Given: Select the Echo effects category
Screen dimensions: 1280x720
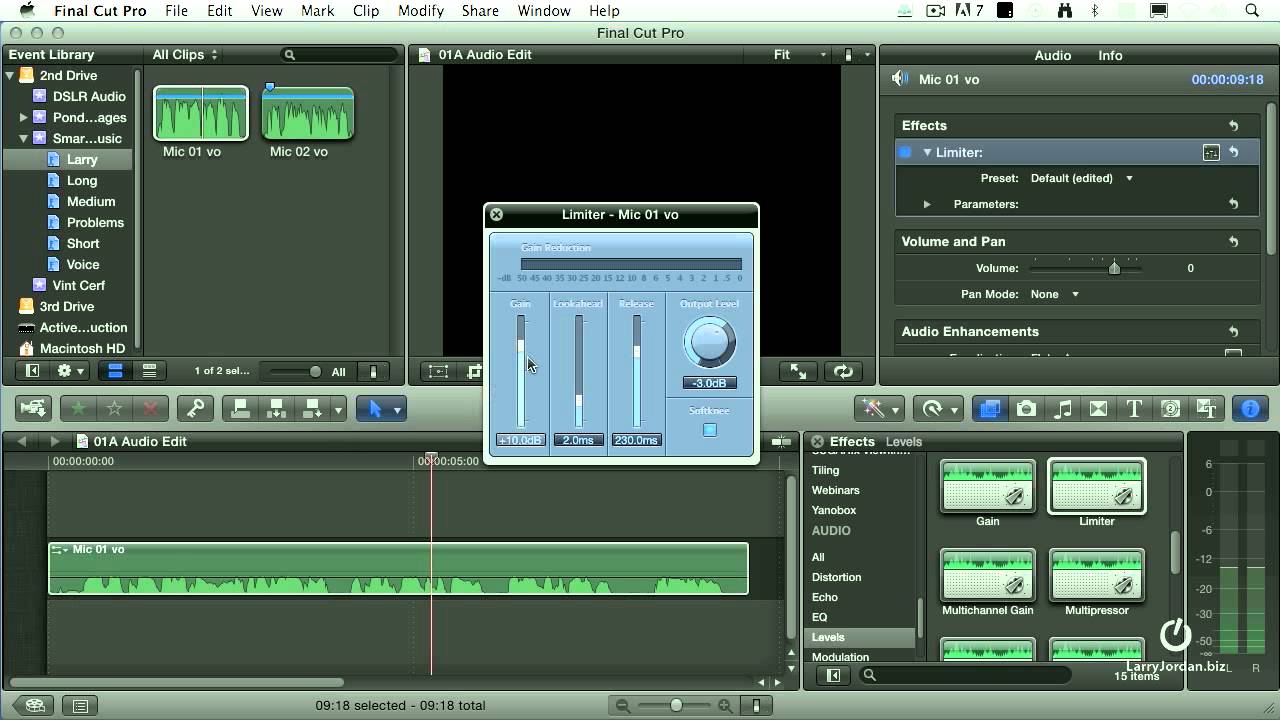Looking at the screenshot, I should (825, 597).
